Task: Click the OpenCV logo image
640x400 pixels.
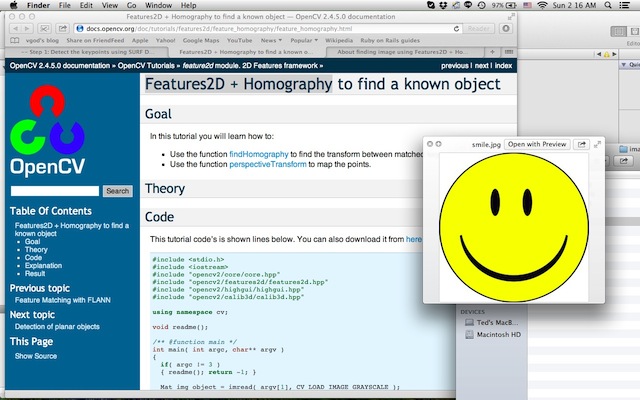Action: coord(47,131)
